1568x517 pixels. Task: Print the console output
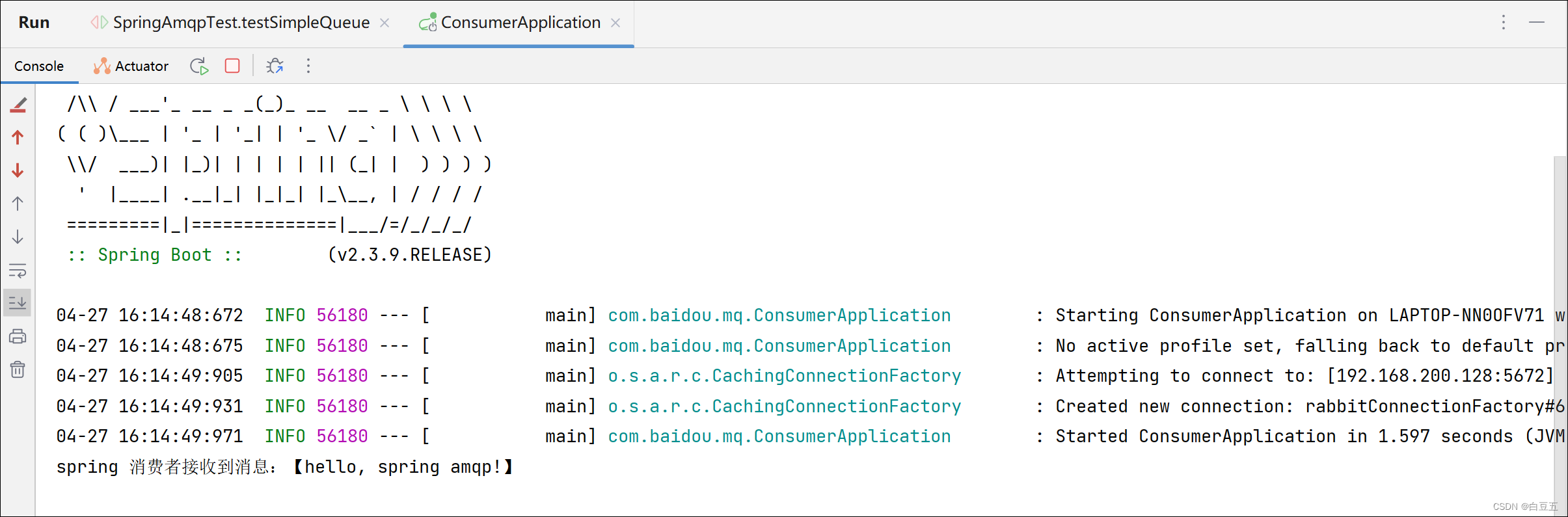[18, 336]
